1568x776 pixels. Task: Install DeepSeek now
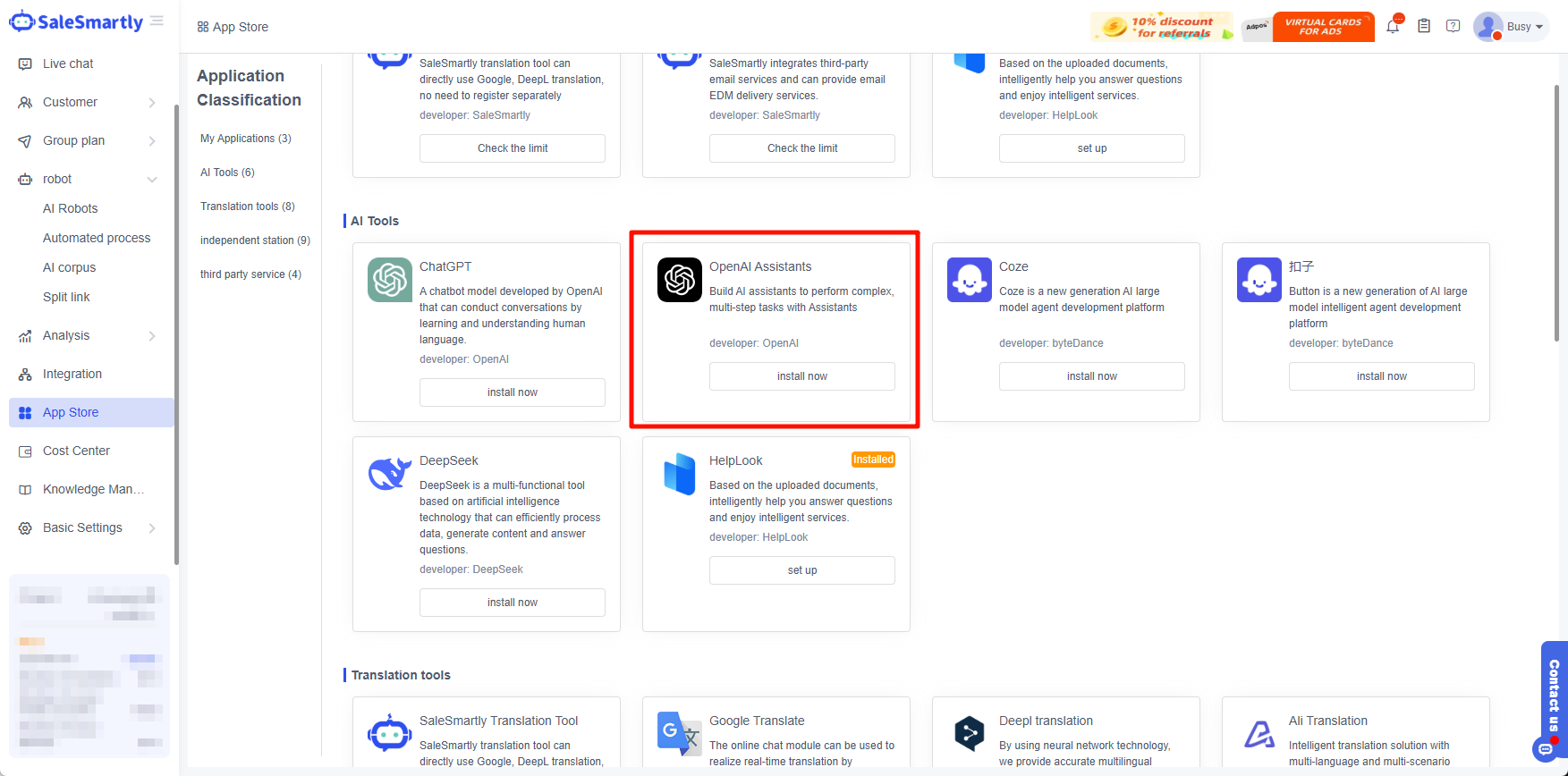pyautogui.click(x=513, y=603)
